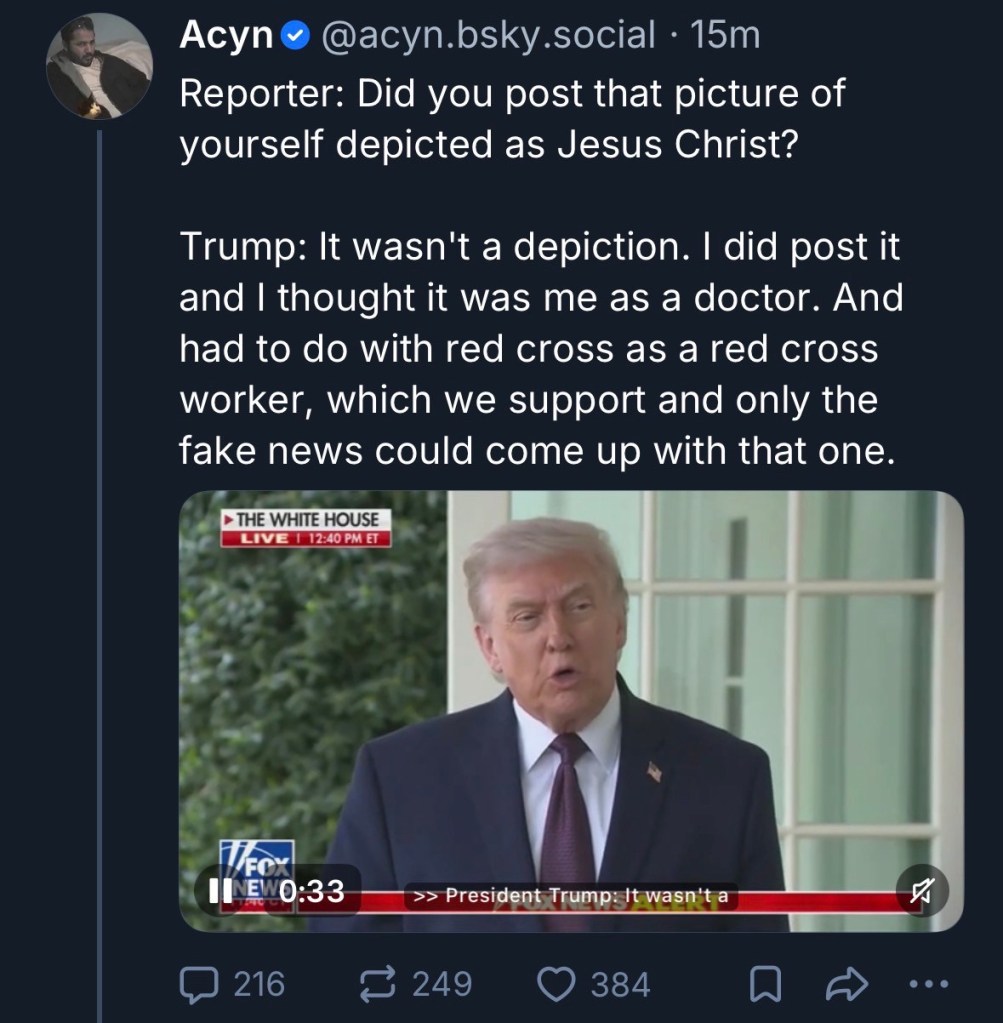Bookmark this post

pyautogui.click(x=765, y=986)
